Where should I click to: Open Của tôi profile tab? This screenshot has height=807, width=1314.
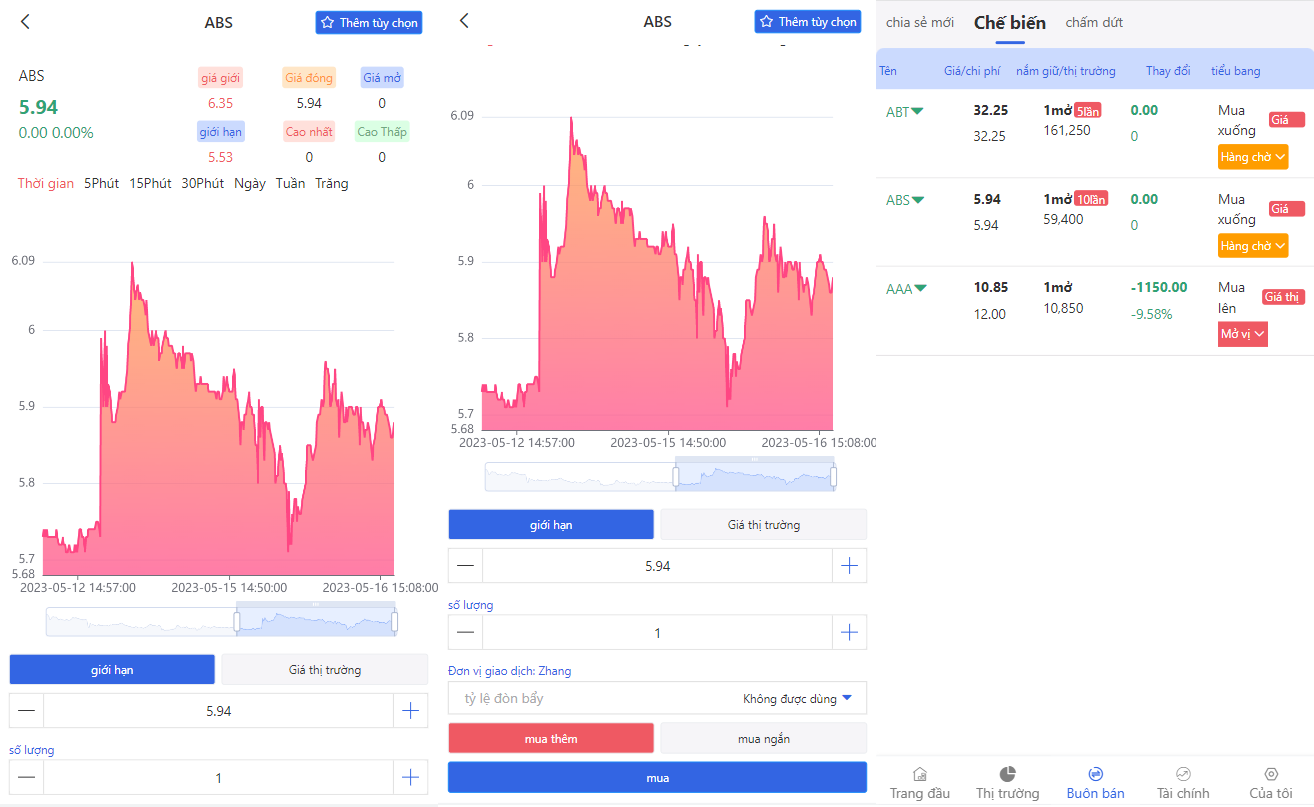pos(1271,782)
